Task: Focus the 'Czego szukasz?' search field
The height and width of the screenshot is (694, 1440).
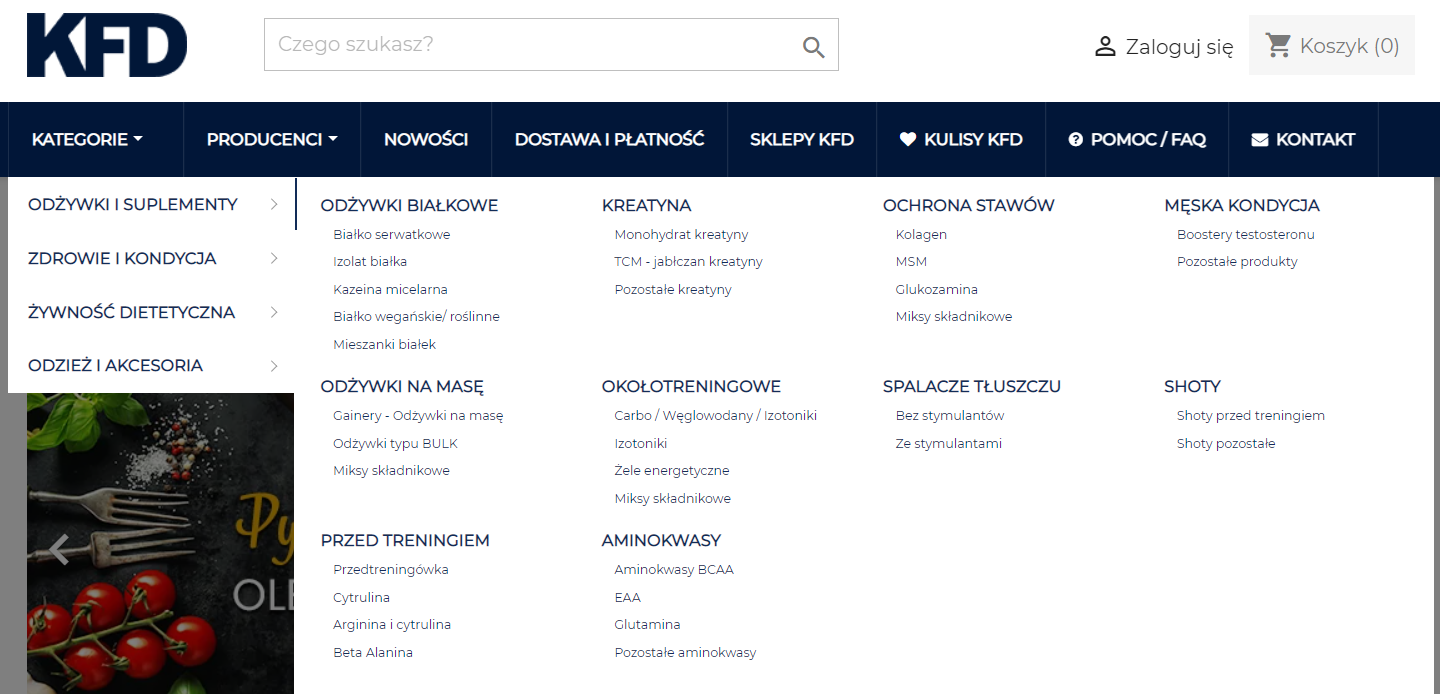Action: pyautogui.click(x=530, y=45)
